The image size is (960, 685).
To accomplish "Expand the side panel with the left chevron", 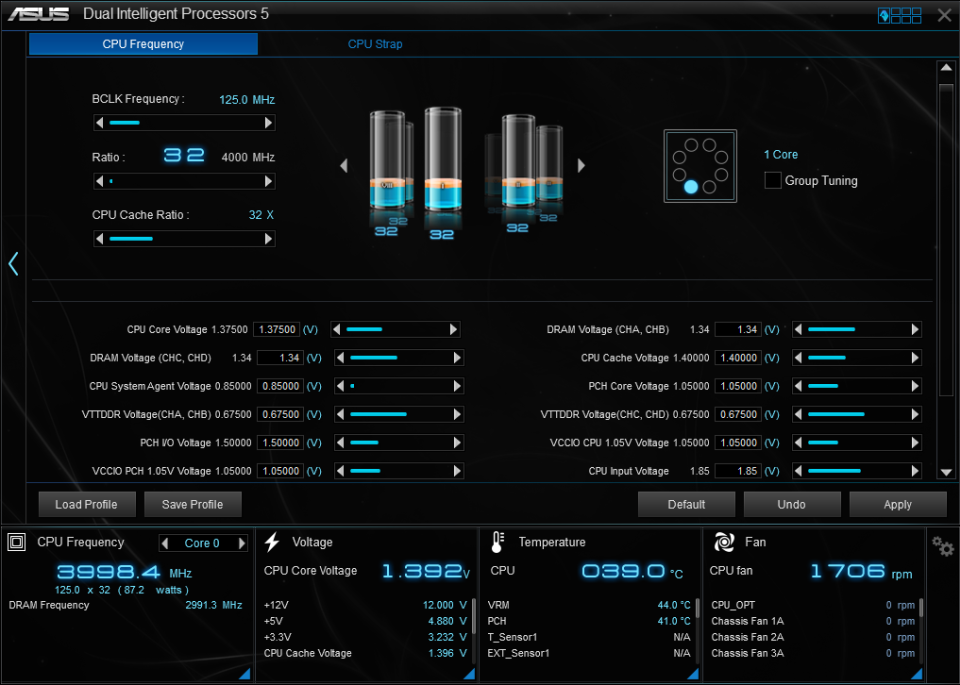I will (x=13, y=263).
